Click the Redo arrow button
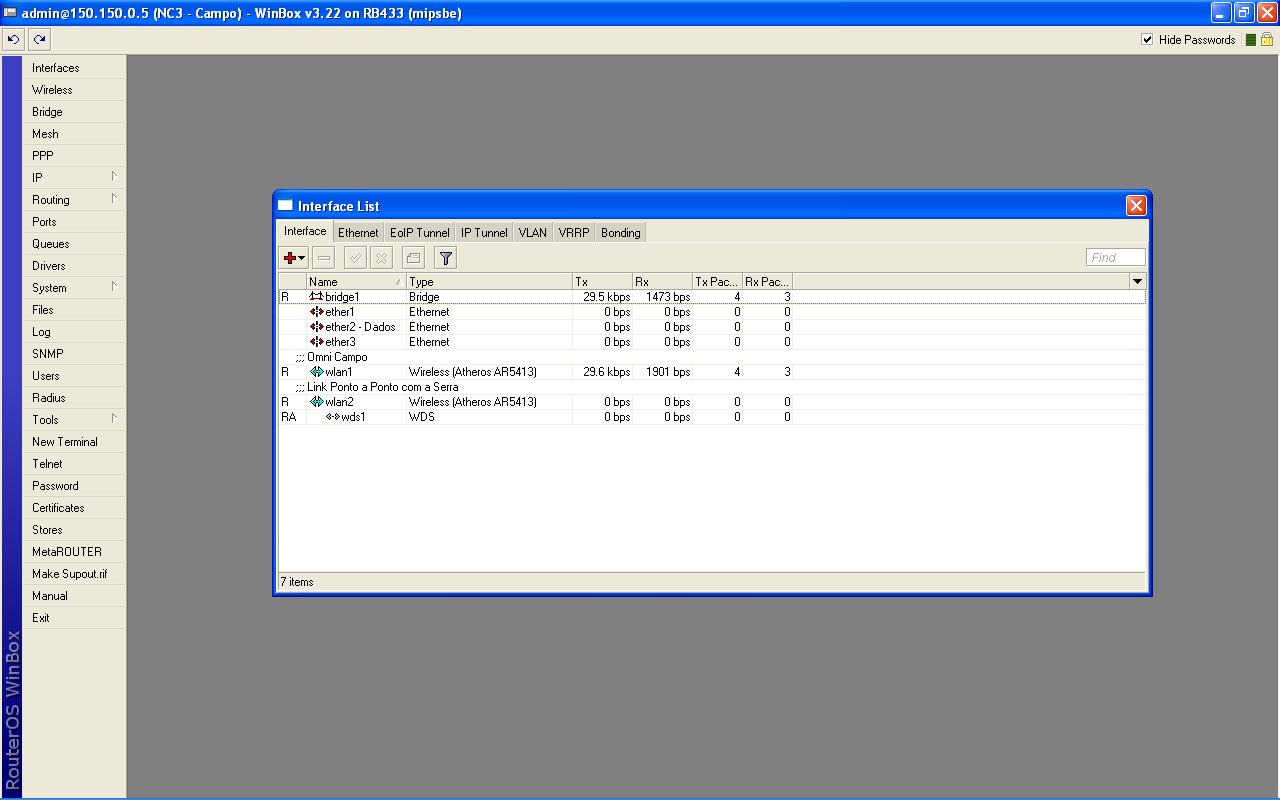 pyautogui.click(x=39, y=40)
